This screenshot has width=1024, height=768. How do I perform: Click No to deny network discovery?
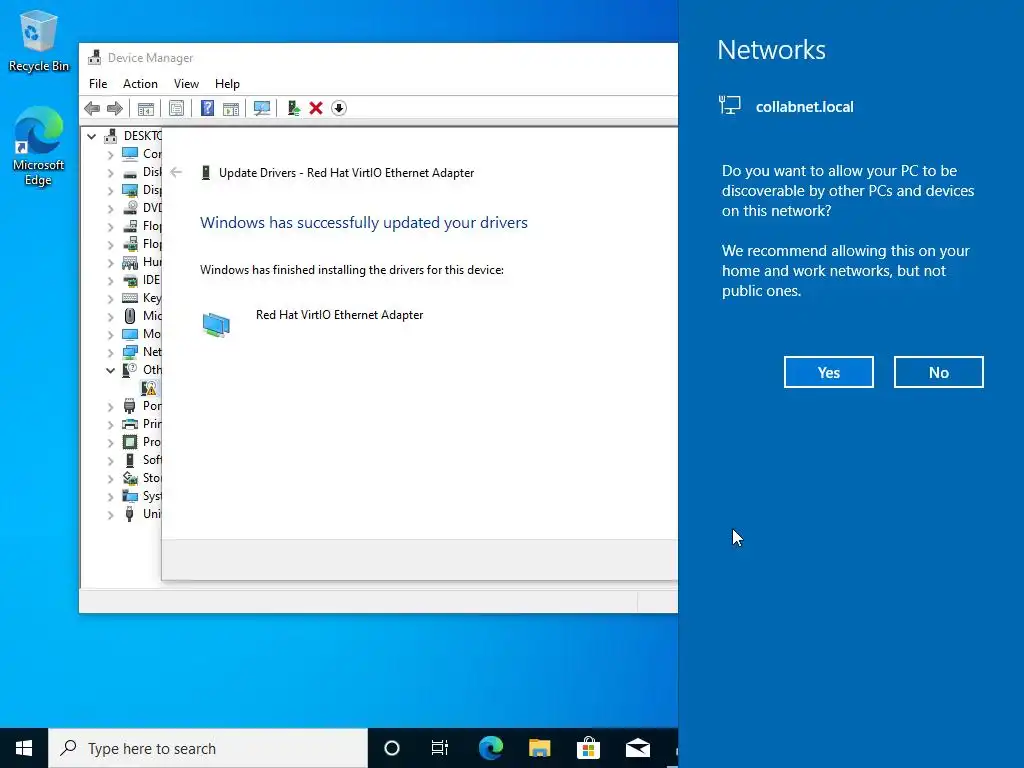coord(938,372)
